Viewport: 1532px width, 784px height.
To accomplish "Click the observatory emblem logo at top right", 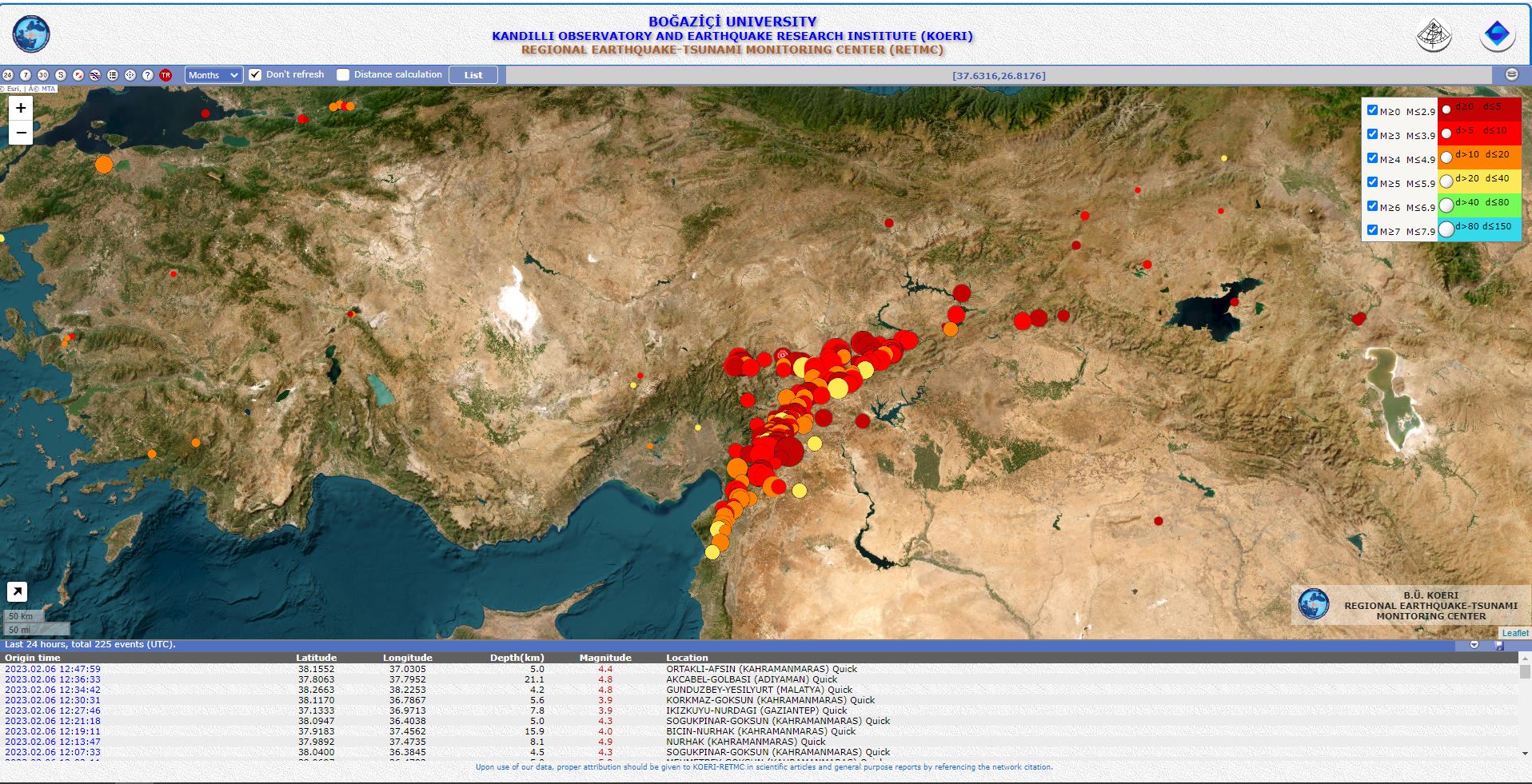I will pyautogui.click(x=1434, y=36).
